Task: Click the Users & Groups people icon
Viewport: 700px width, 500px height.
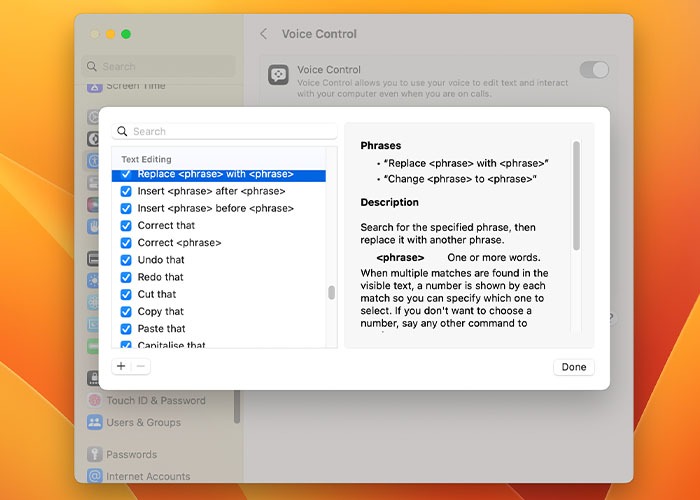Action: (x=95, y=422)
